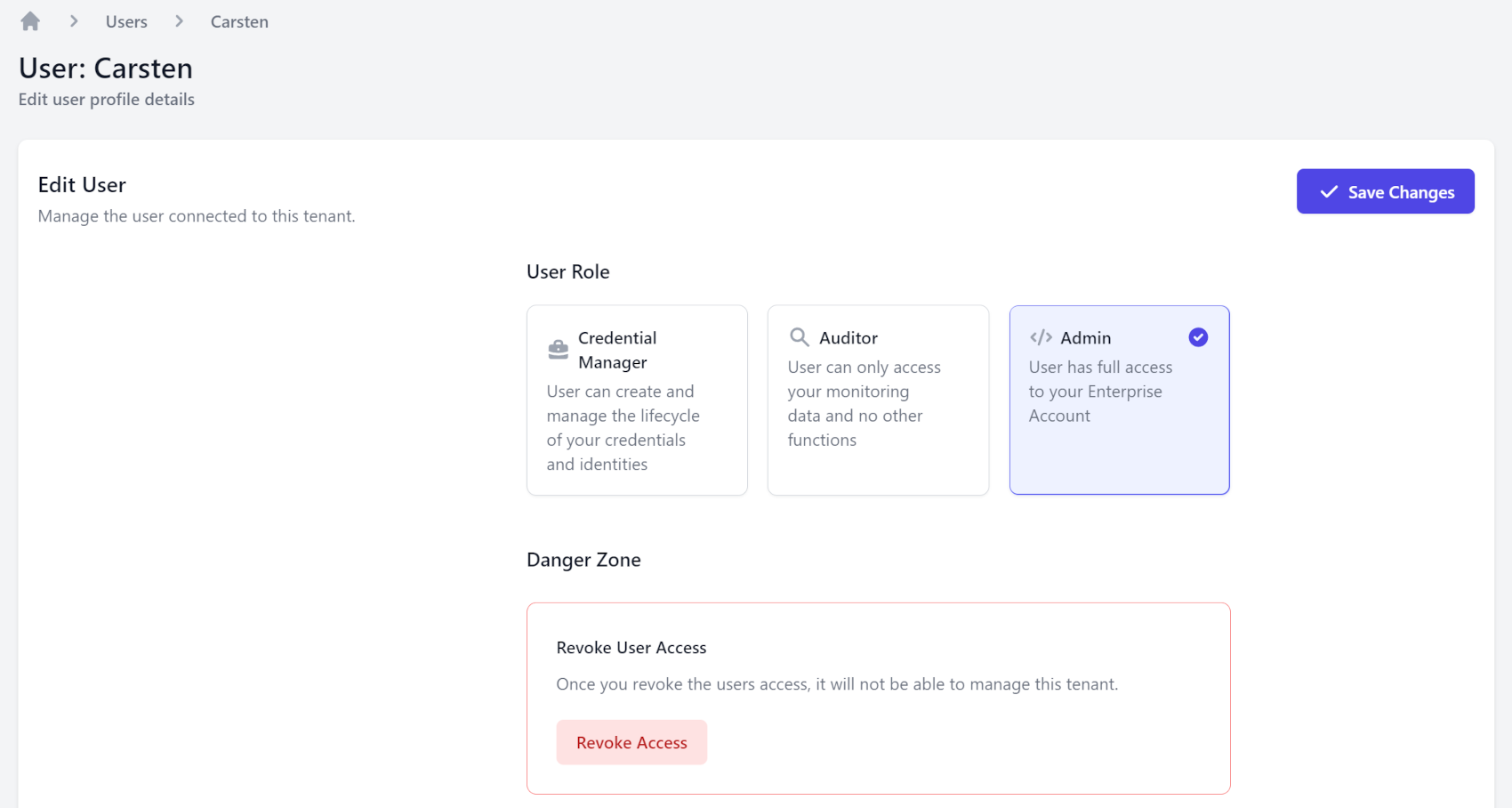Click the home icon in the breadcrumb
The image size is (1512, 808).
click(29, 20)
